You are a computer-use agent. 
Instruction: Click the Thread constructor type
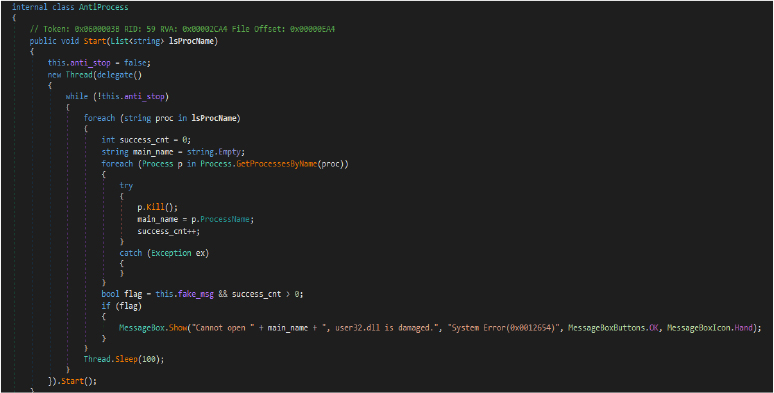pos(79,75)
